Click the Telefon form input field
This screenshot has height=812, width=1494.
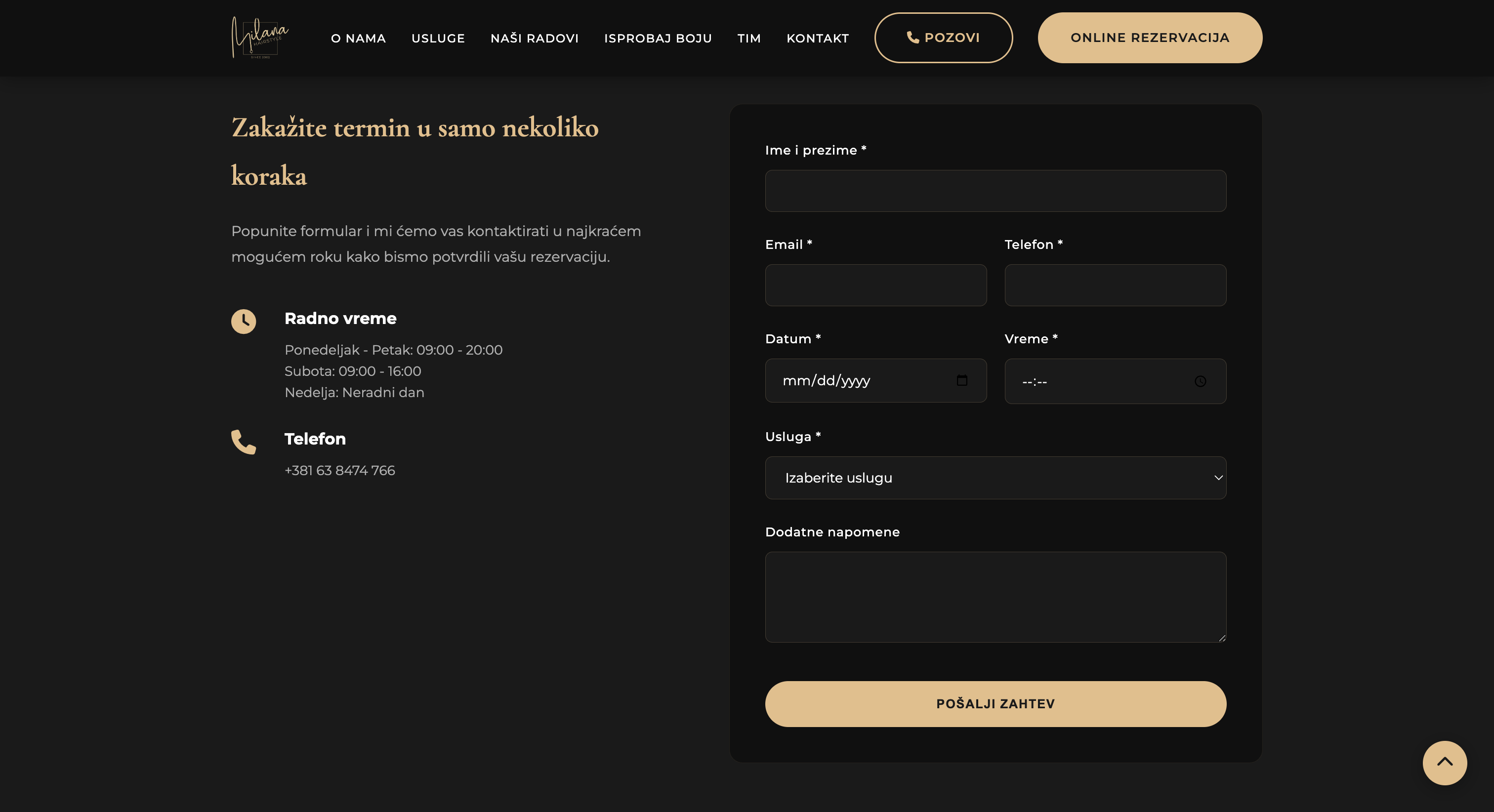pos(1115,285)
